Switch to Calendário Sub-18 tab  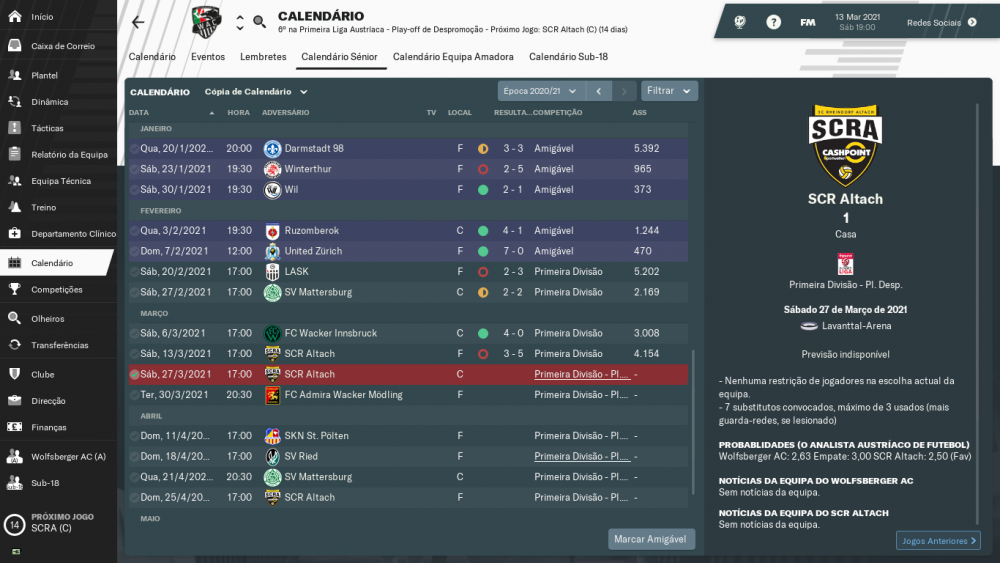(x=568, y=57)
